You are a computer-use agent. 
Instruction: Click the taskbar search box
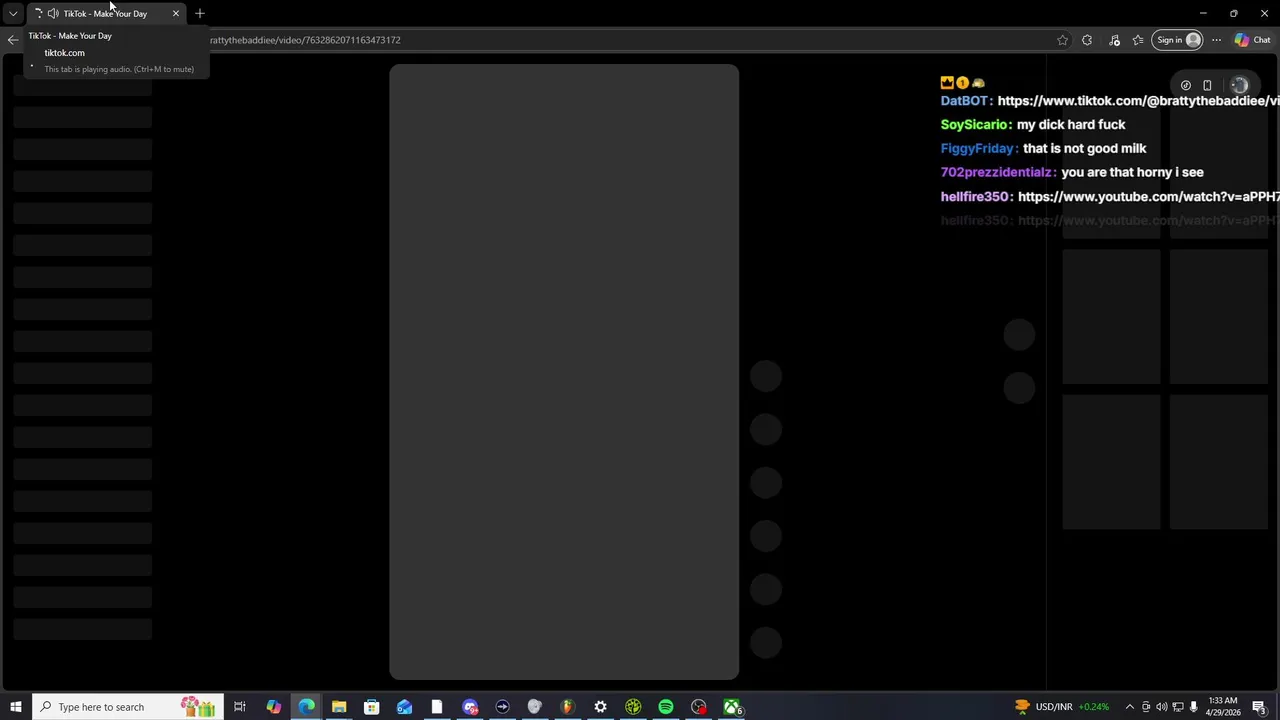pyautogui.click(x=126, y=707)
